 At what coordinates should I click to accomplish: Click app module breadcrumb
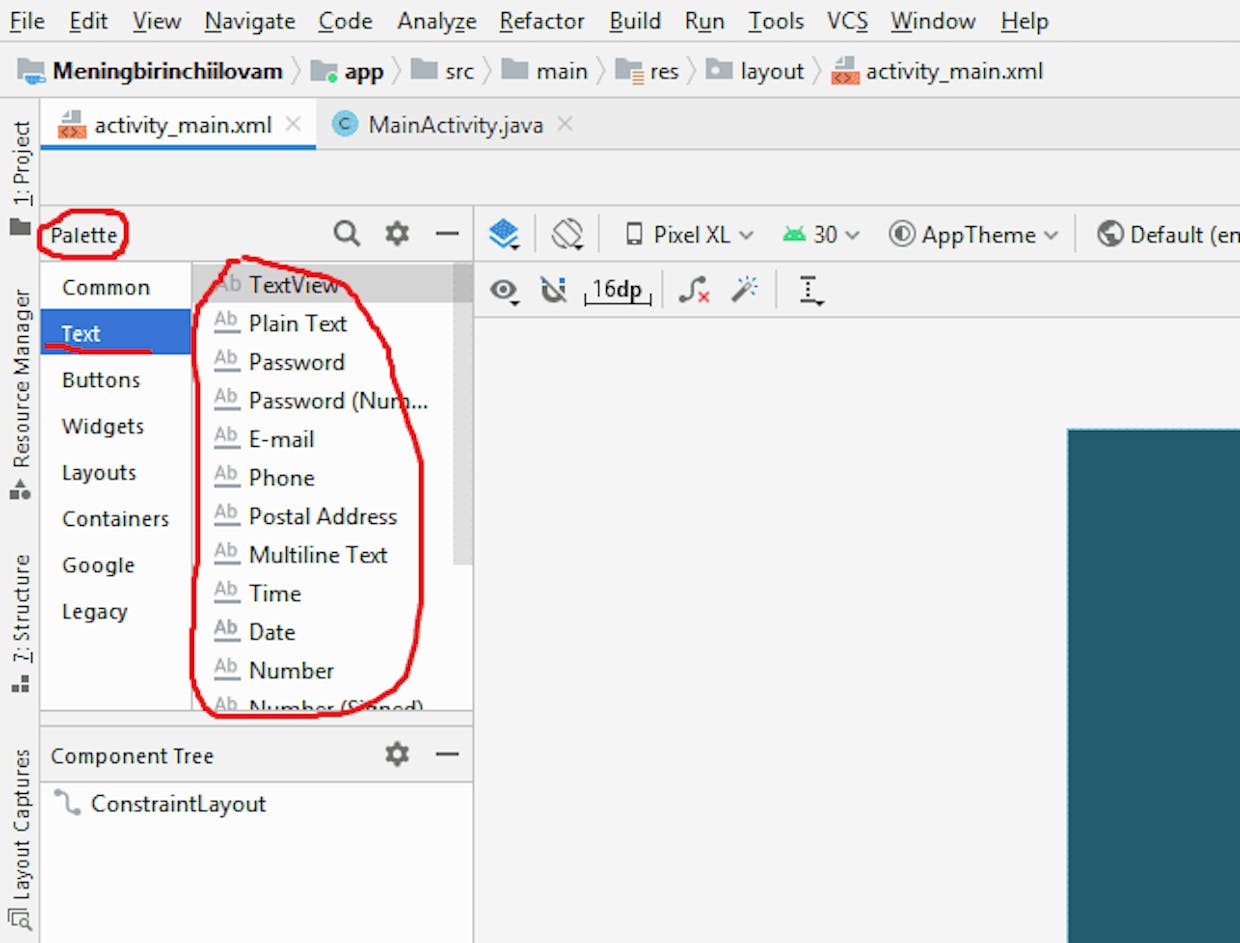tap(347, 72)
